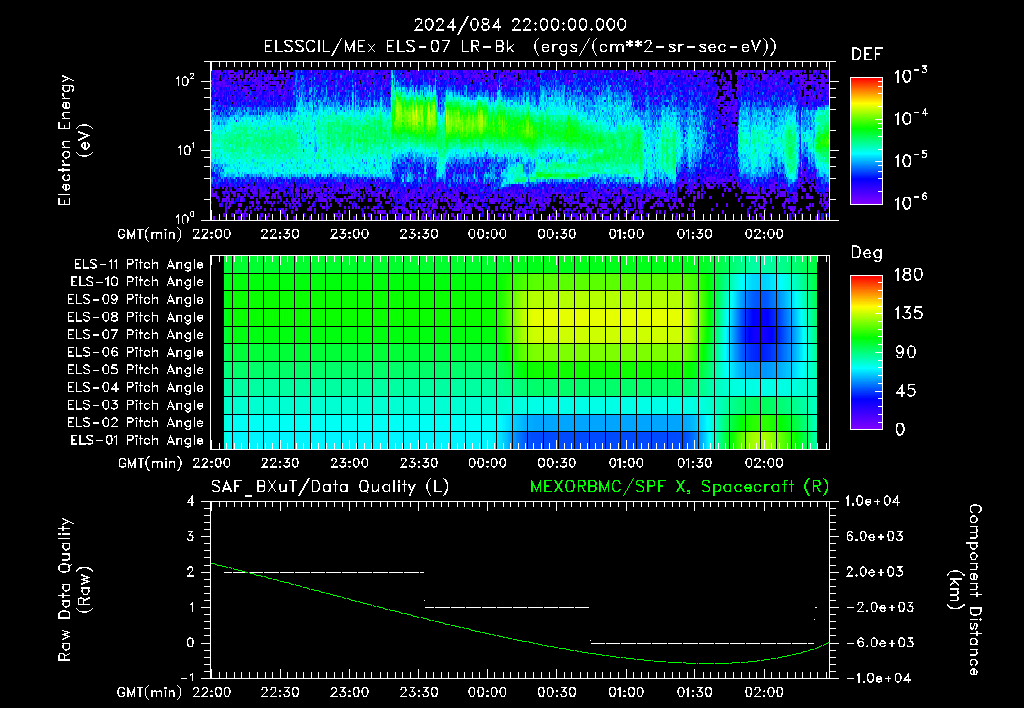The height and width of the screenshot is (708, 1024).
Task: Select the ELS-10 Pitch Angle row label
Action: coord(137,282)
